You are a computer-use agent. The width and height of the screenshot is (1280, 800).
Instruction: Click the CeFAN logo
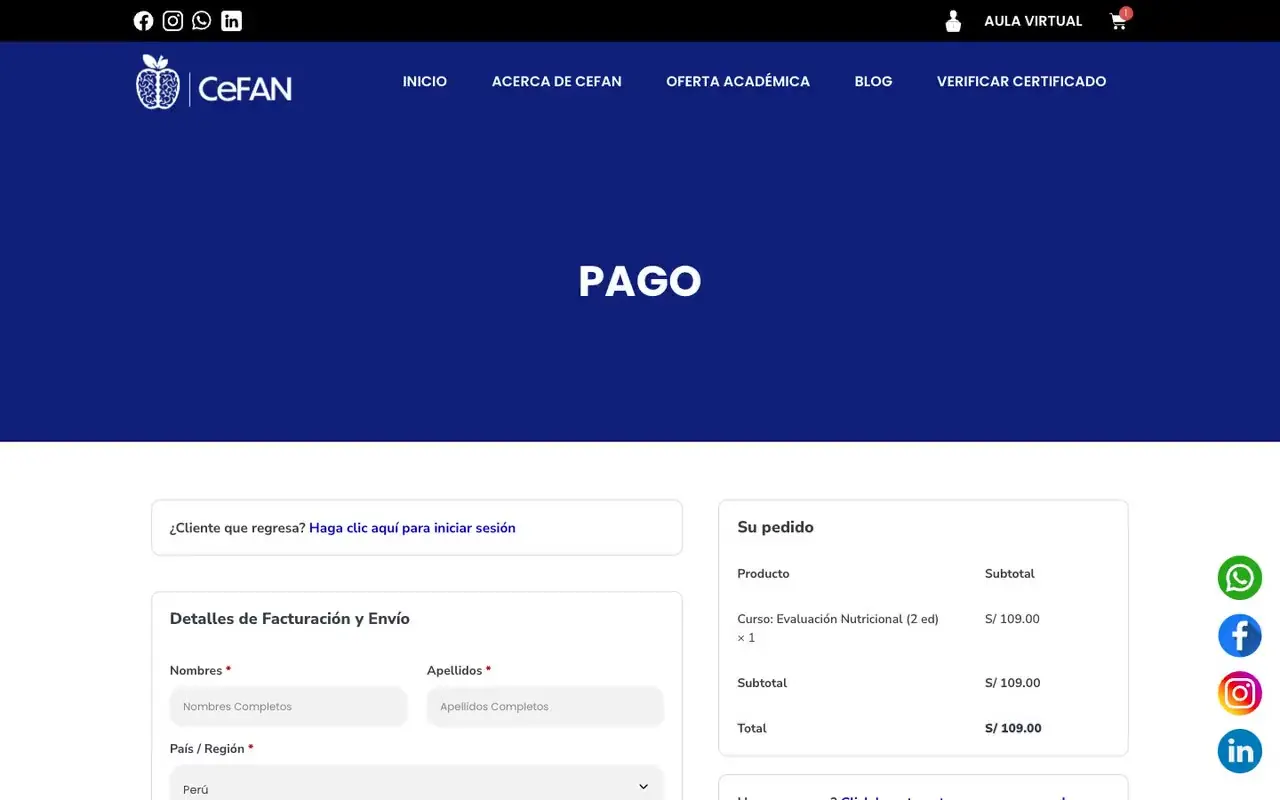214,82
